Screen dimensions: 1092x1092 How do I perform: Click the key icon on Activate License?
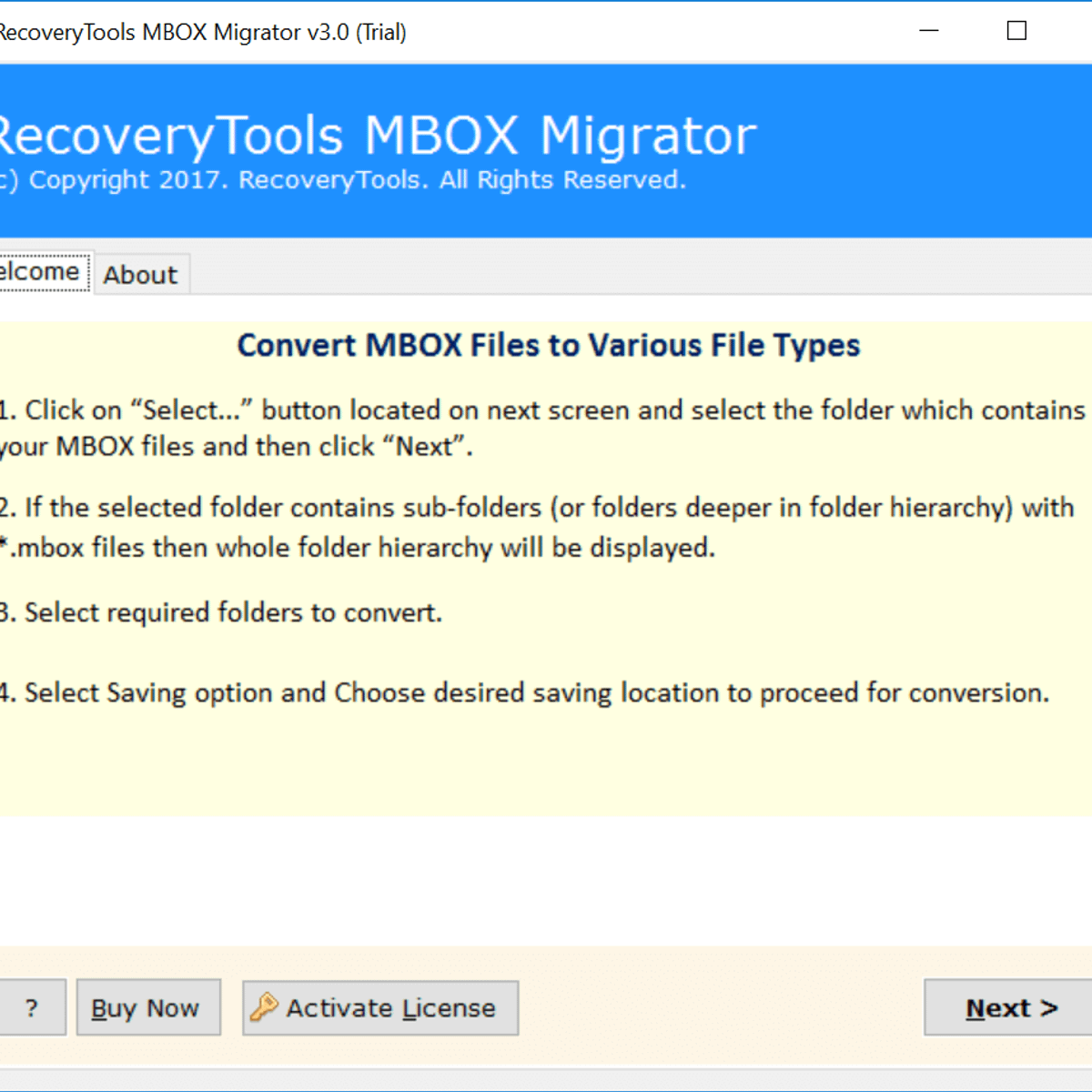264,1006
